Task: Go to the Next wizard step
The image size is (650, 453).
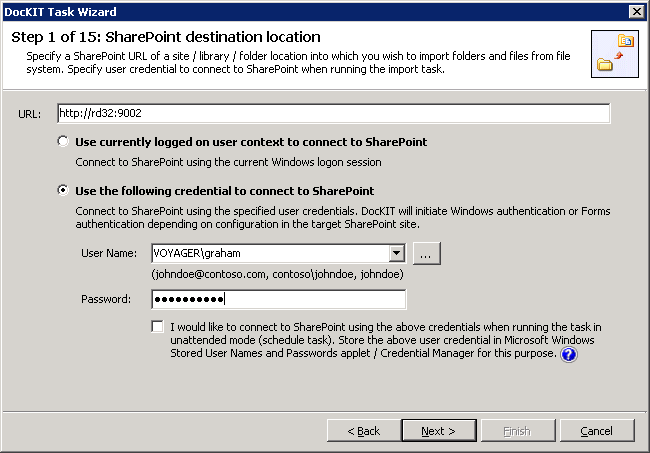Action: tap(438, 430)
